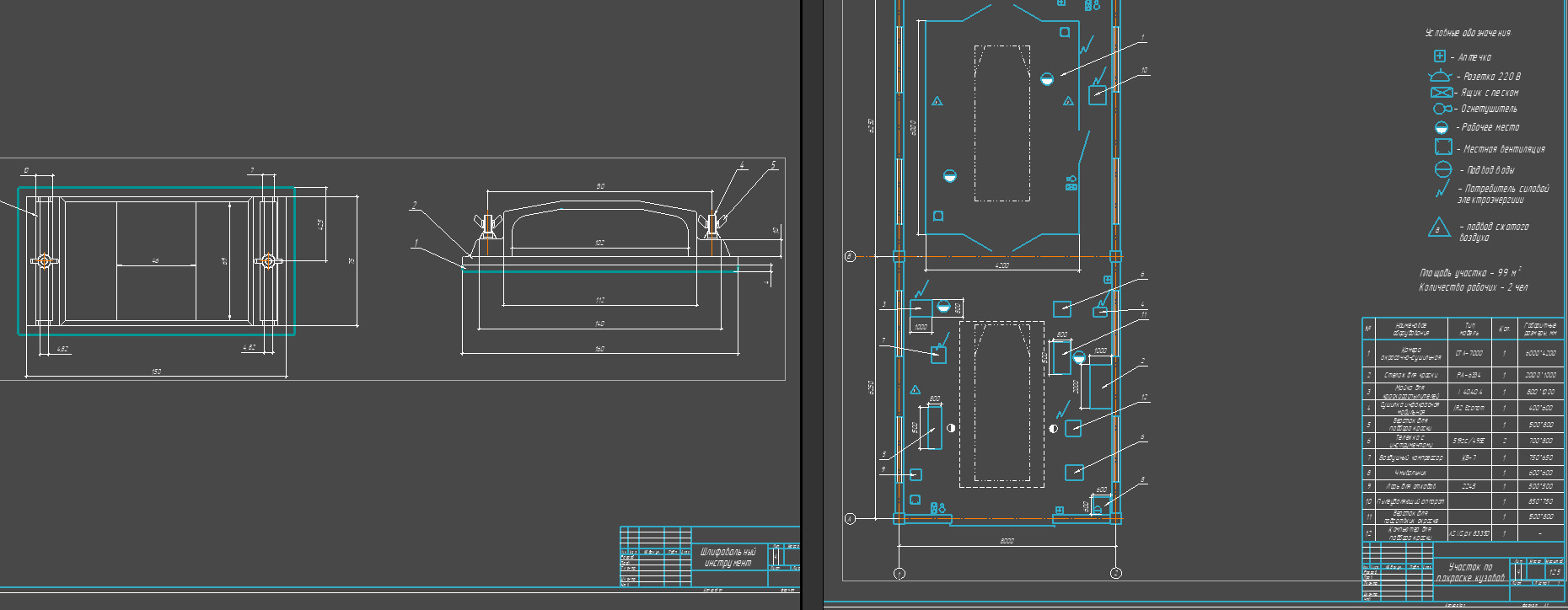Click 'Камера окрасочно-сушильная' row name in table

click(x=1410, y=353)
